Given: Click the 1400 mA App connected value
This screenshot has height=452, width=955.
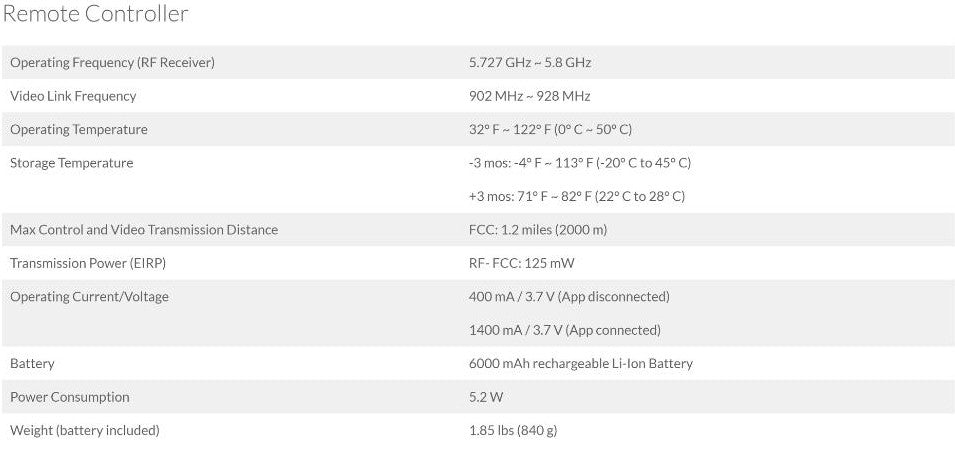Looking at the screenshot, I should click(564, 330).
